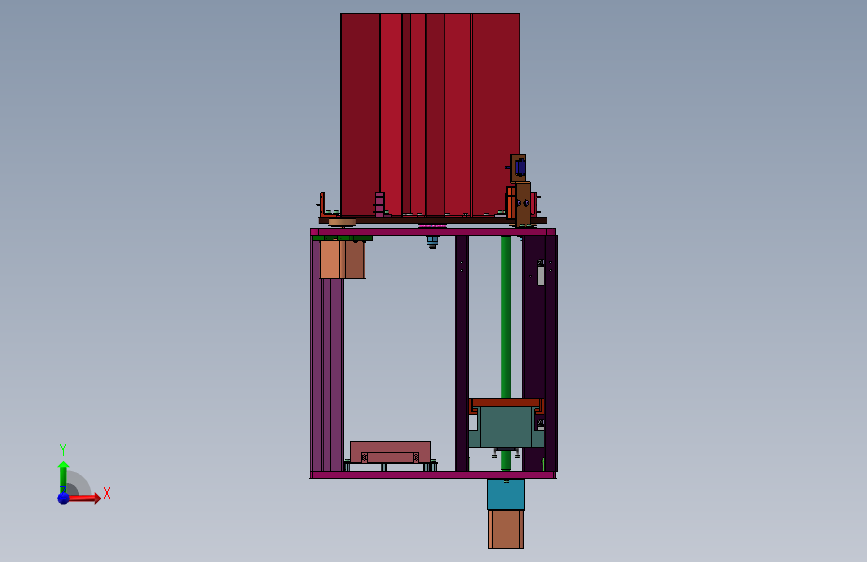The width and height of the screenshot is (867, 562).
Task: Select the dark teal carriage block
Action: pos(506,427)
